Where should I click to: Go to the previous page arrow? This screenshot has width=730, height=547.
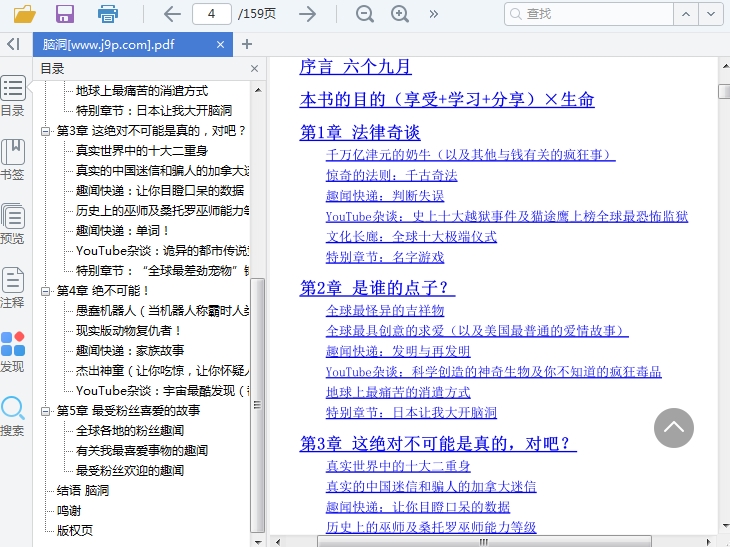172,14
